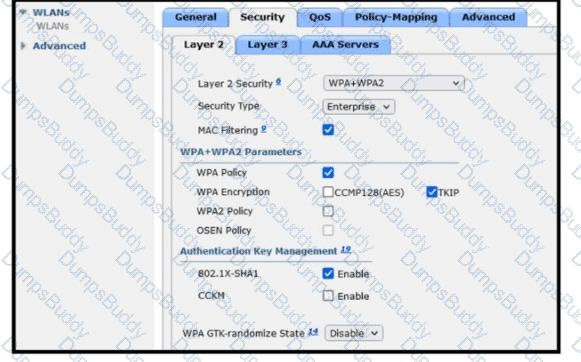Uncheck the MAC Filtering checkbox
The image size is (581, 362).
tap(328, 130)
